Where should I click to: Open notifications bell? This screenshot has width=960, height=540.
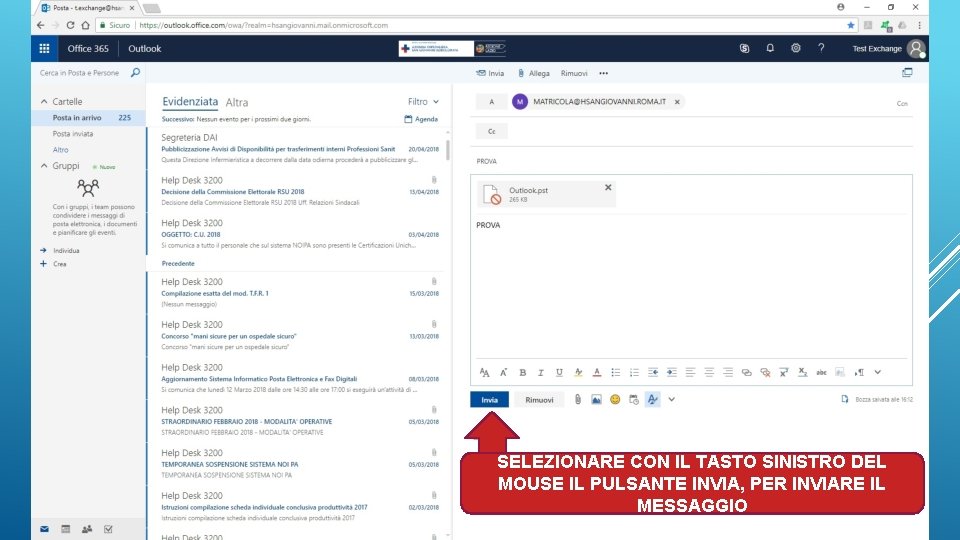(770, 48)
